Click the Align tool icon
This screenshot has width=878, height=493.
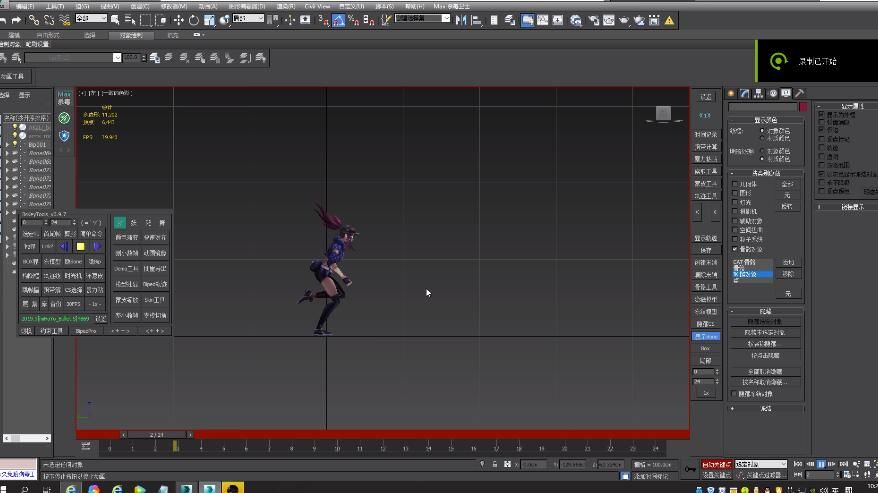pyautogui.click(x=477, y=20)
